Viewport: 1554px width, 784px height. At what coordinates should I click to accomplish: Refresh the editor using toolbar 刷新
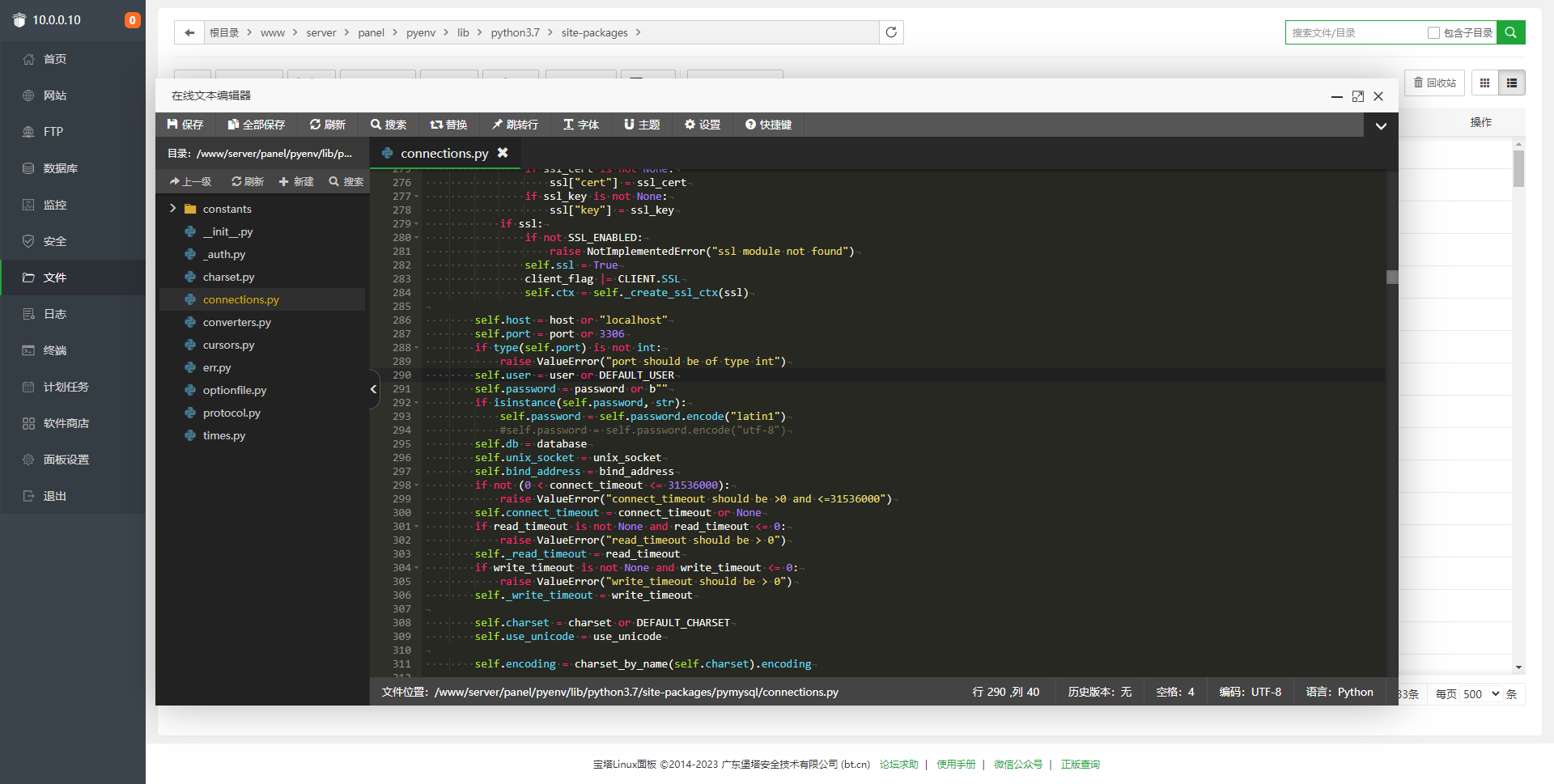(x=328, y=125)
